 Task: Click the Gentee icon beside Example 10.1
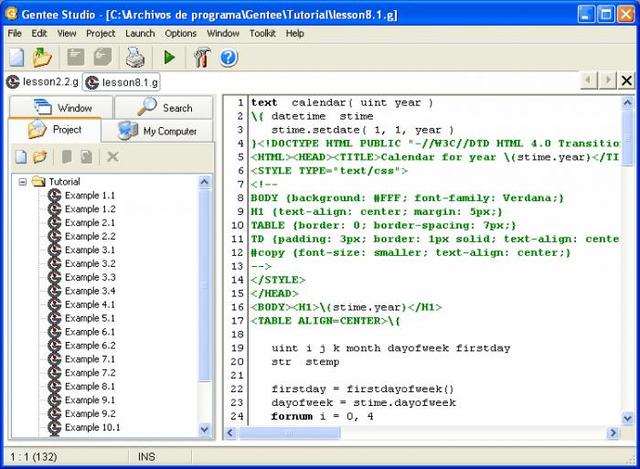coord(54,427)
